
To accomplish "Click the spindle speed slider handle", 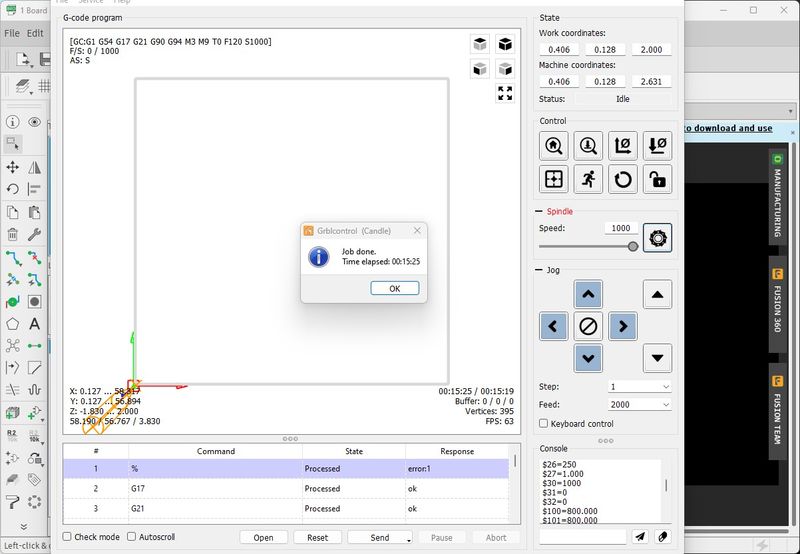I will pyautogui.click(x=633, y=247).
